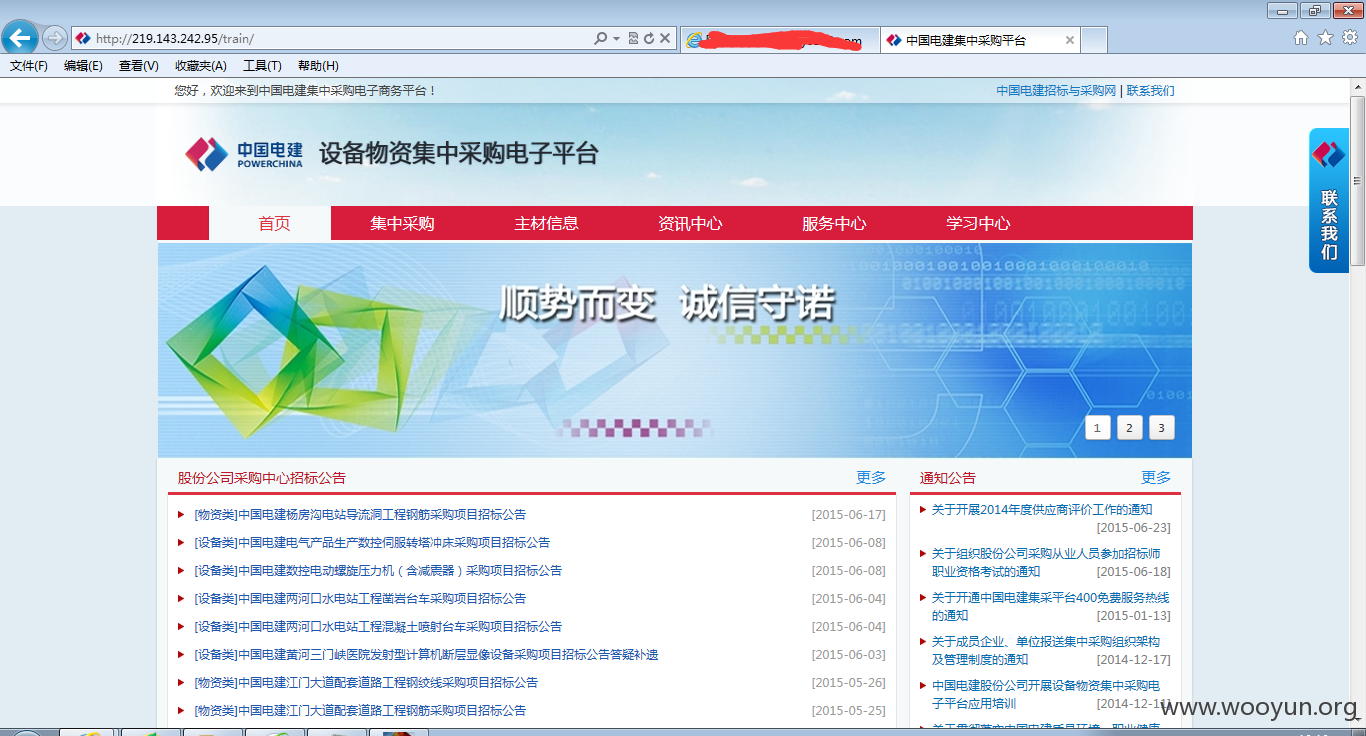Viewport: 1366px width, 736px height.
Task: Open the browser Tools gear icon
Action: point(1350,38)
